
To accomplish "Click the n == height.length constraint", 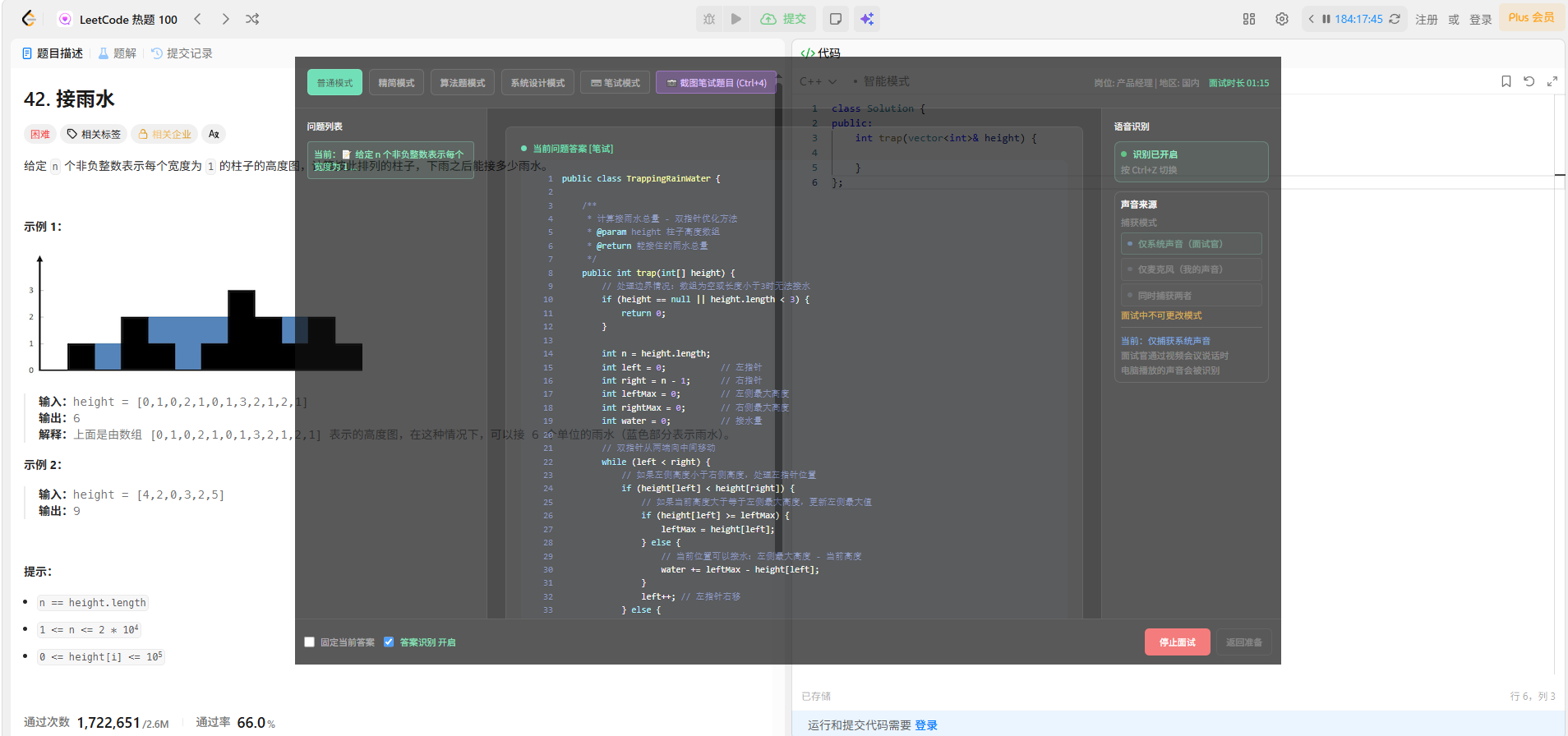I will coord(93,603).
